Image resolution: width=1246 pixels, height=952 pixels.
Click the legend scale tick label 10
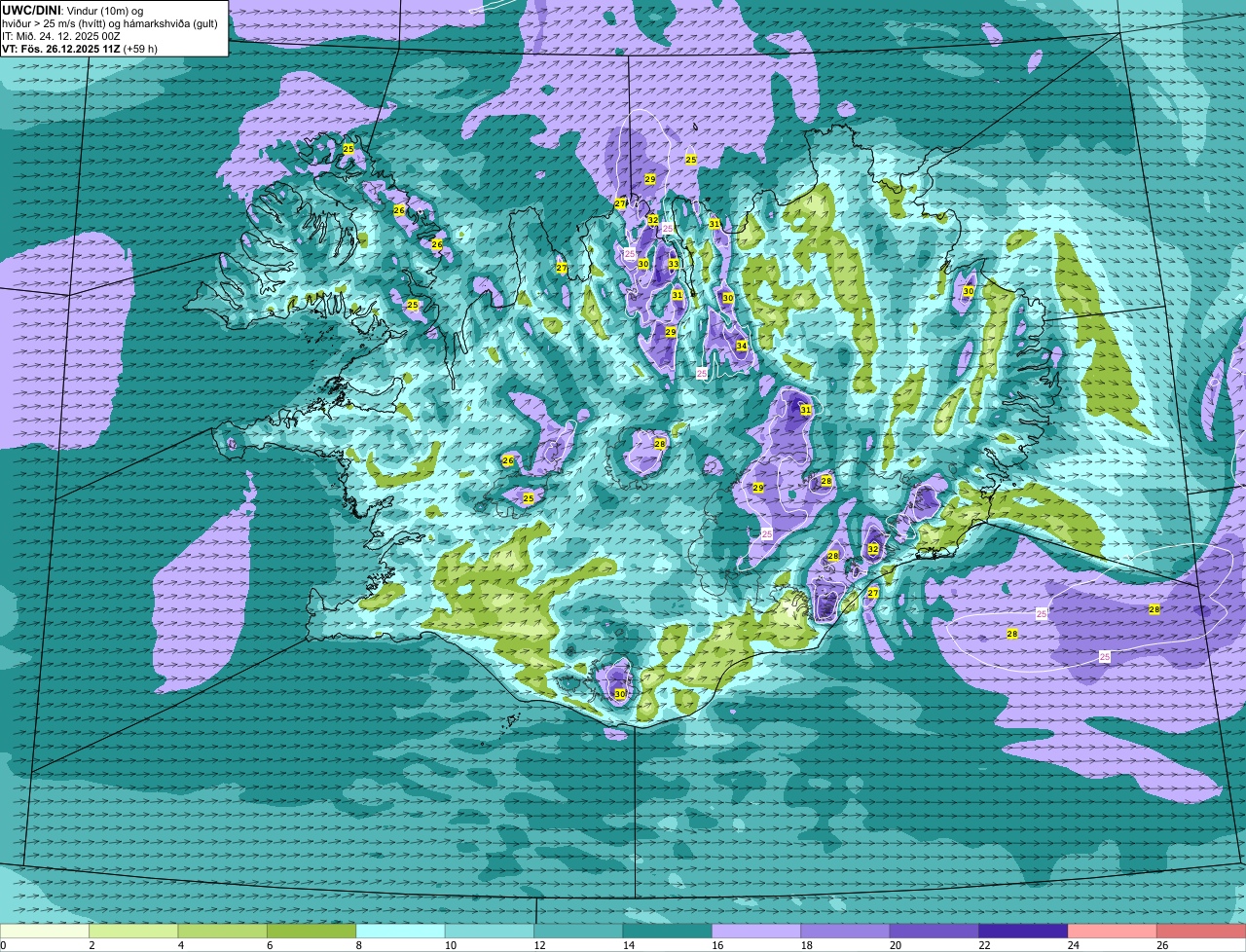tap(451, 945)
